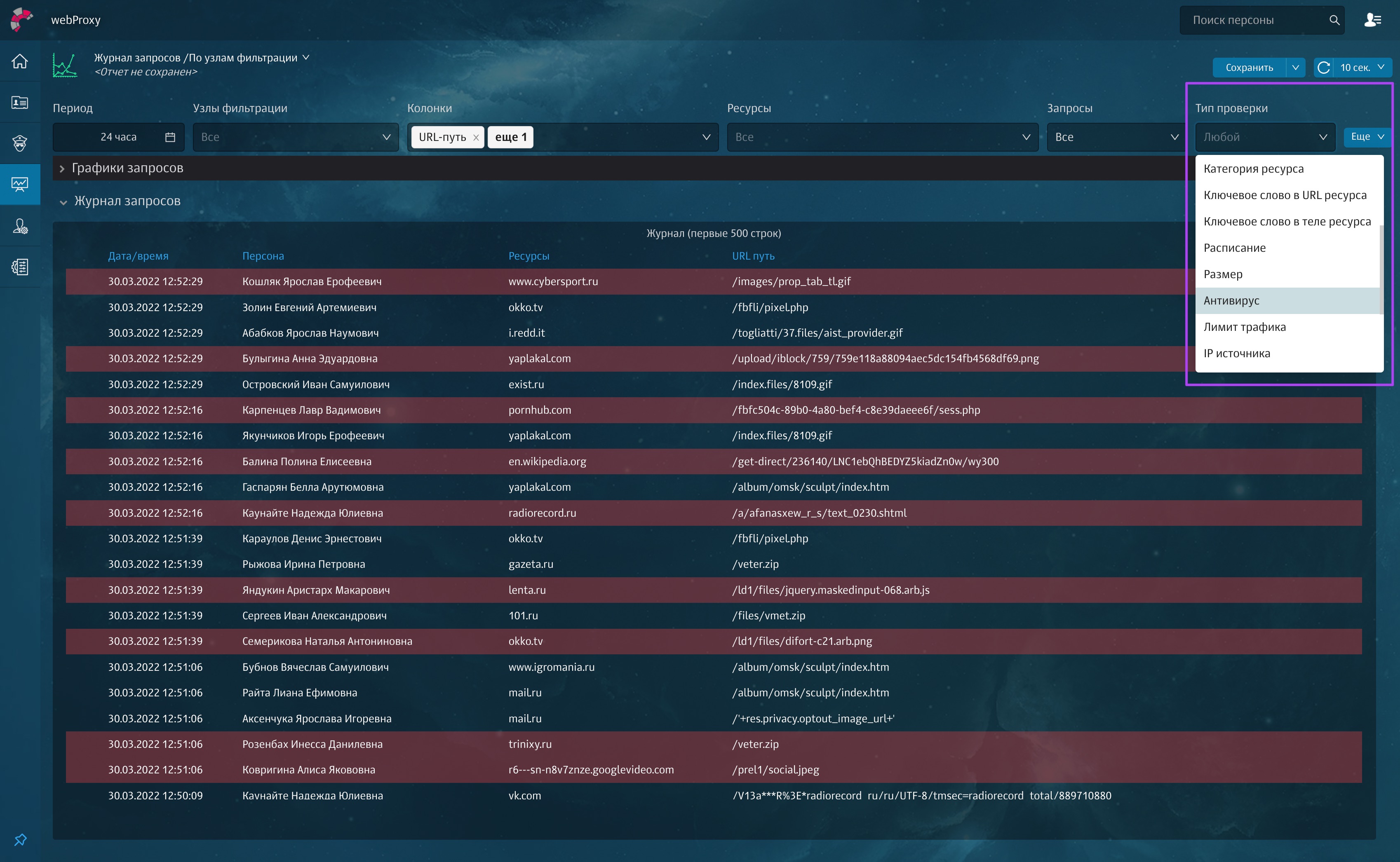Viewport: 1400px width, 862px height.
Task: Open the user settings sidebar icon
Action: (x=20, y=226)
